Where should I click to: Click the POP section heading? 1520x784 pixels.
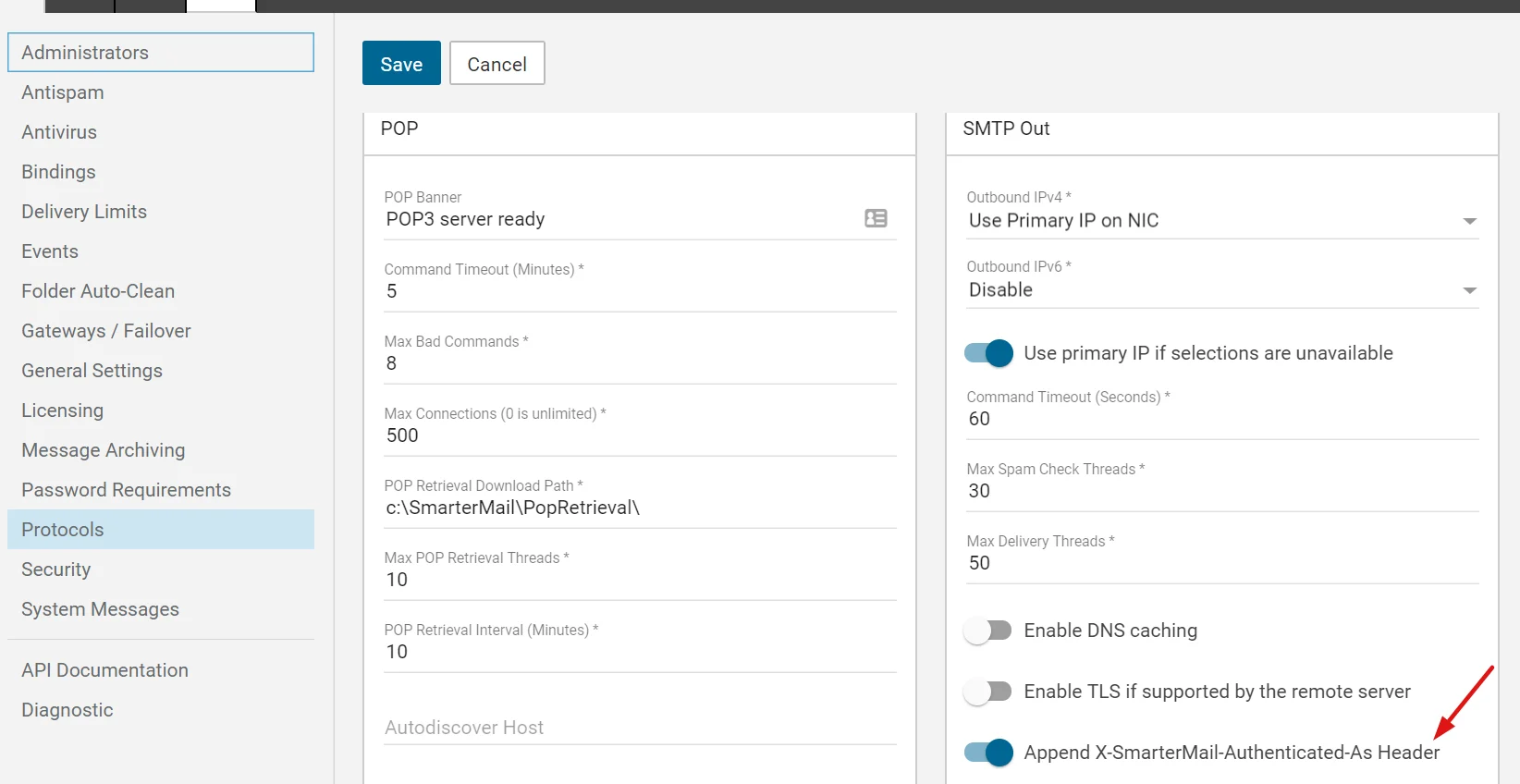(x=399, y=129)
